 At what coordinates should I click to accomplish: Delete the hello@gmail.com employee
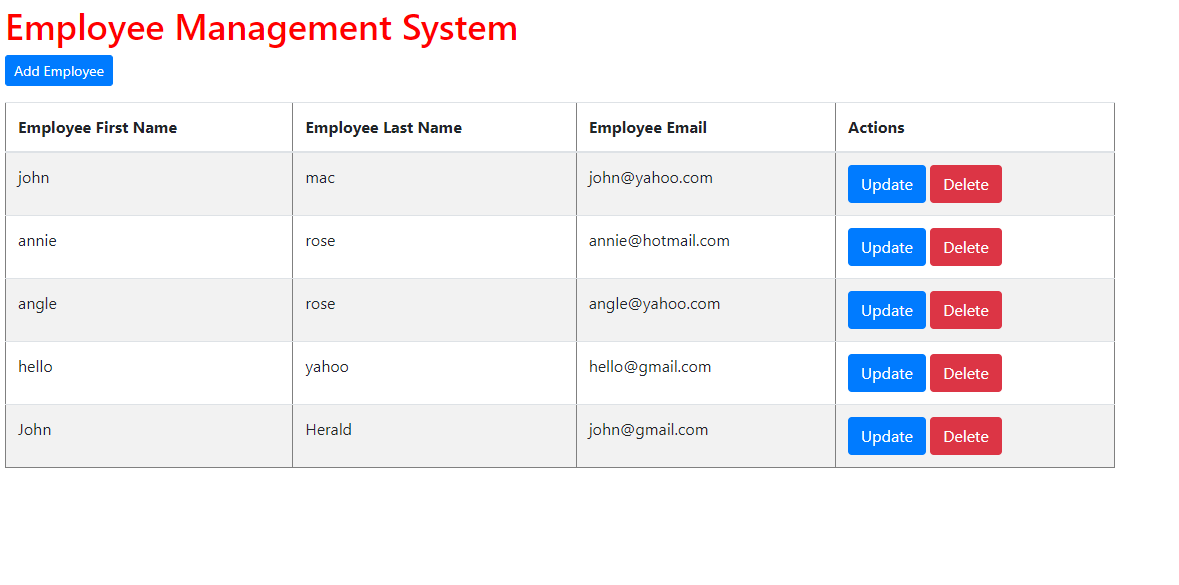tap(965, 374)
